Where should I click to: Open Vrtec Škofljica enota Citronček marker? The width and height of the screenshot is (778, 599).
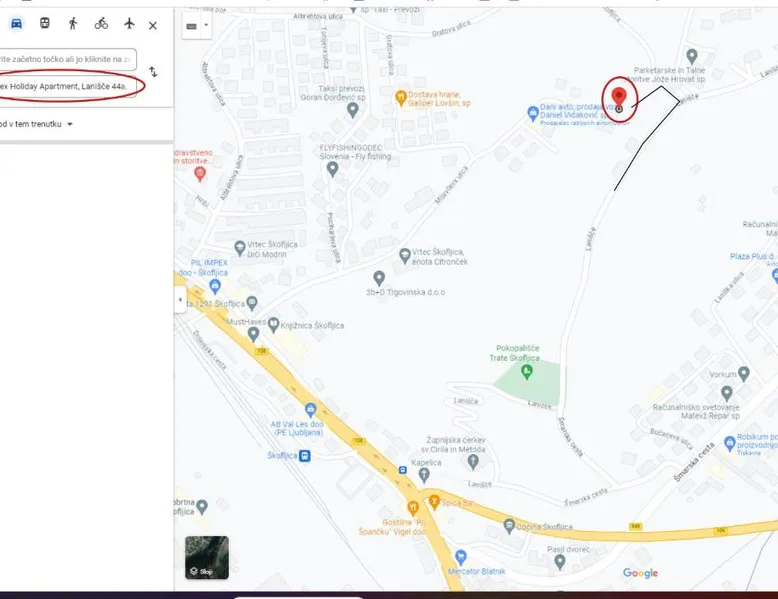click(404, 255)
